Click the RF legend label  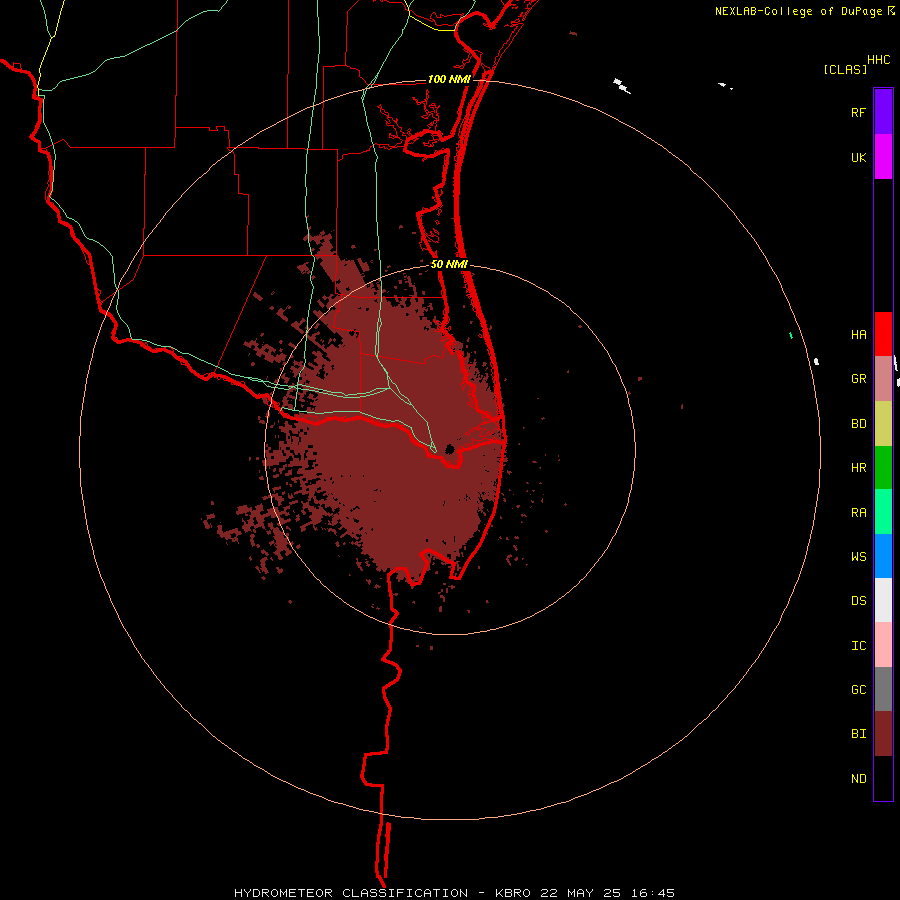(x=858, y=113)
